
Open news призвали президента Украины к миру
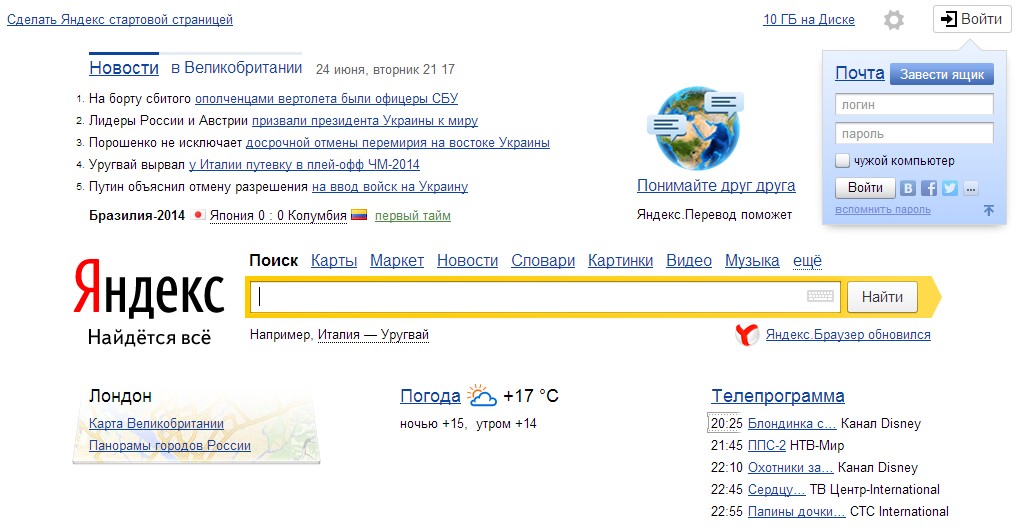click(365, 121)
